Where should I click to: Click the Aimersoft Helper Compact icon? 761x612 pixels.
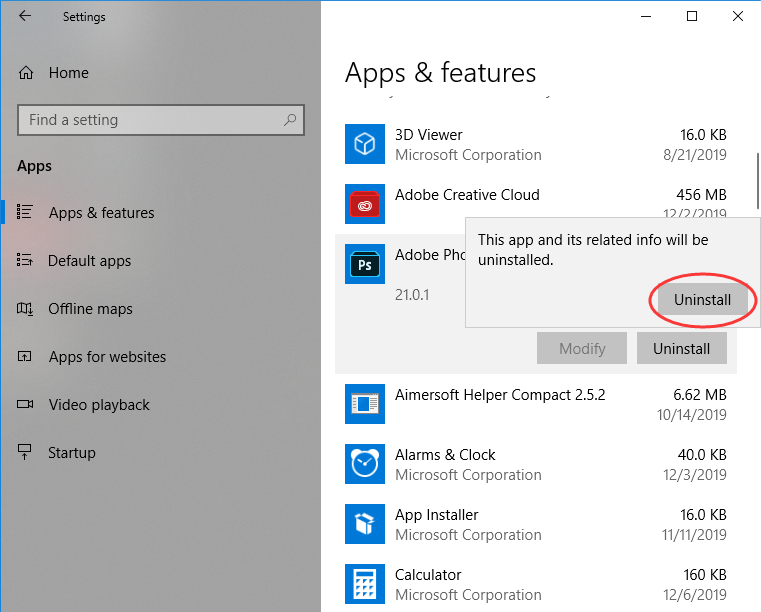(364, 404)
